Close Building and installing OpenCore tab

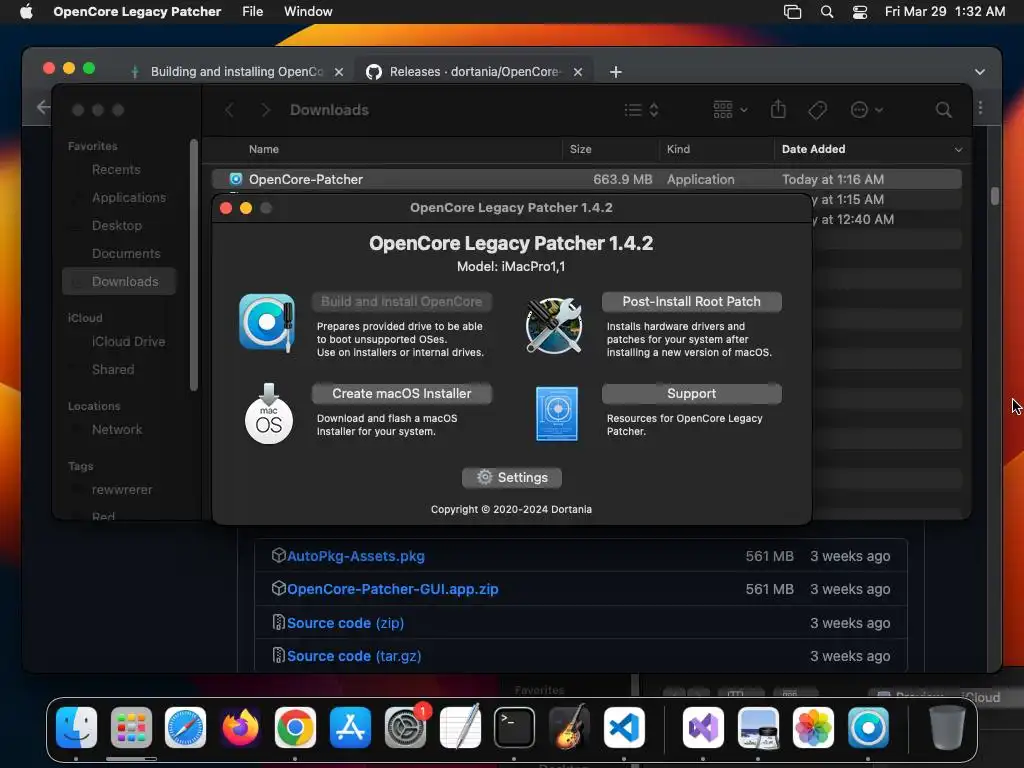pyautogui.click(x=339, y=72)
